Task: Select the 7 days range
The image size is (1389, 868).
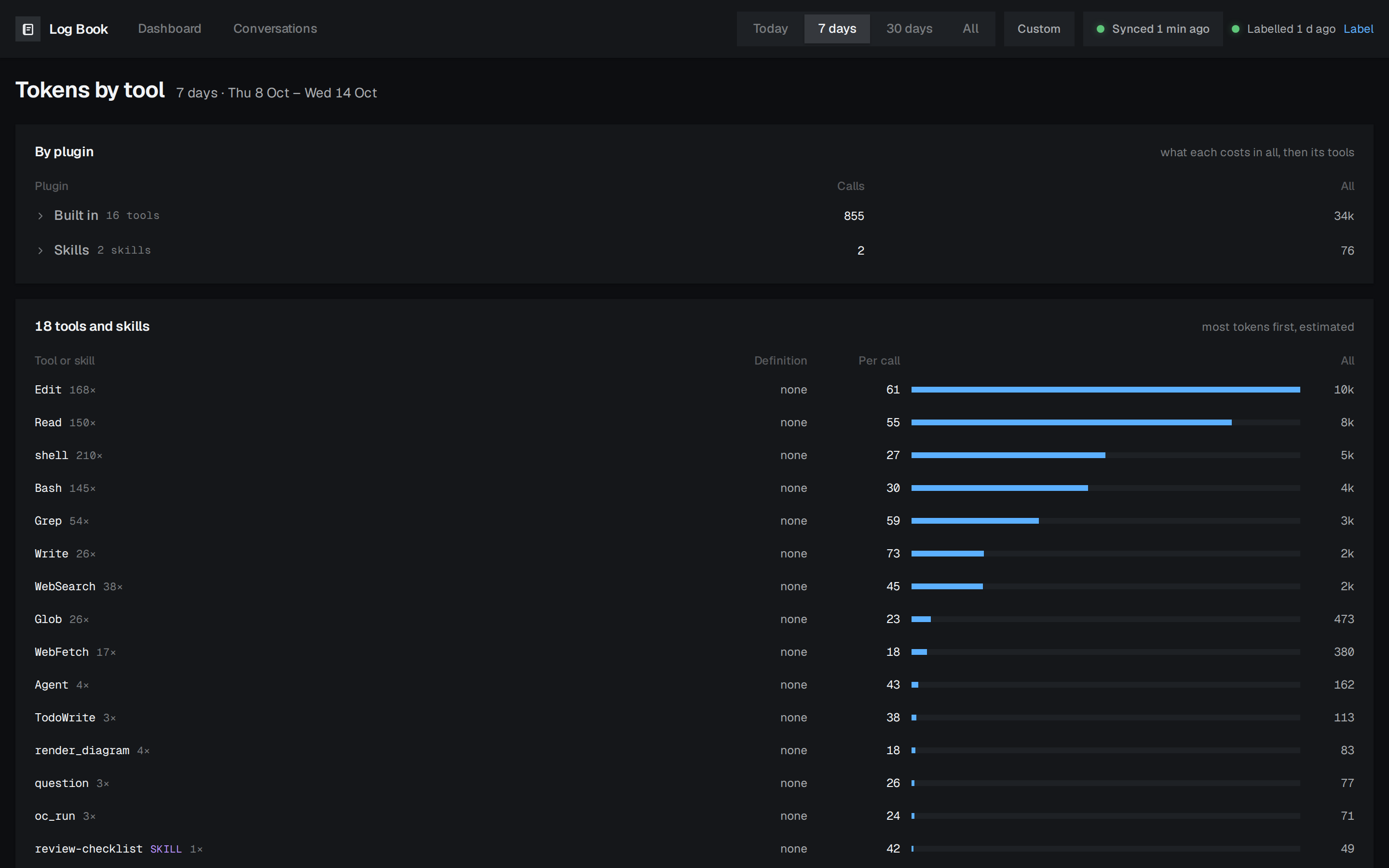Action: pyautogui.click(x=837, y=29)
